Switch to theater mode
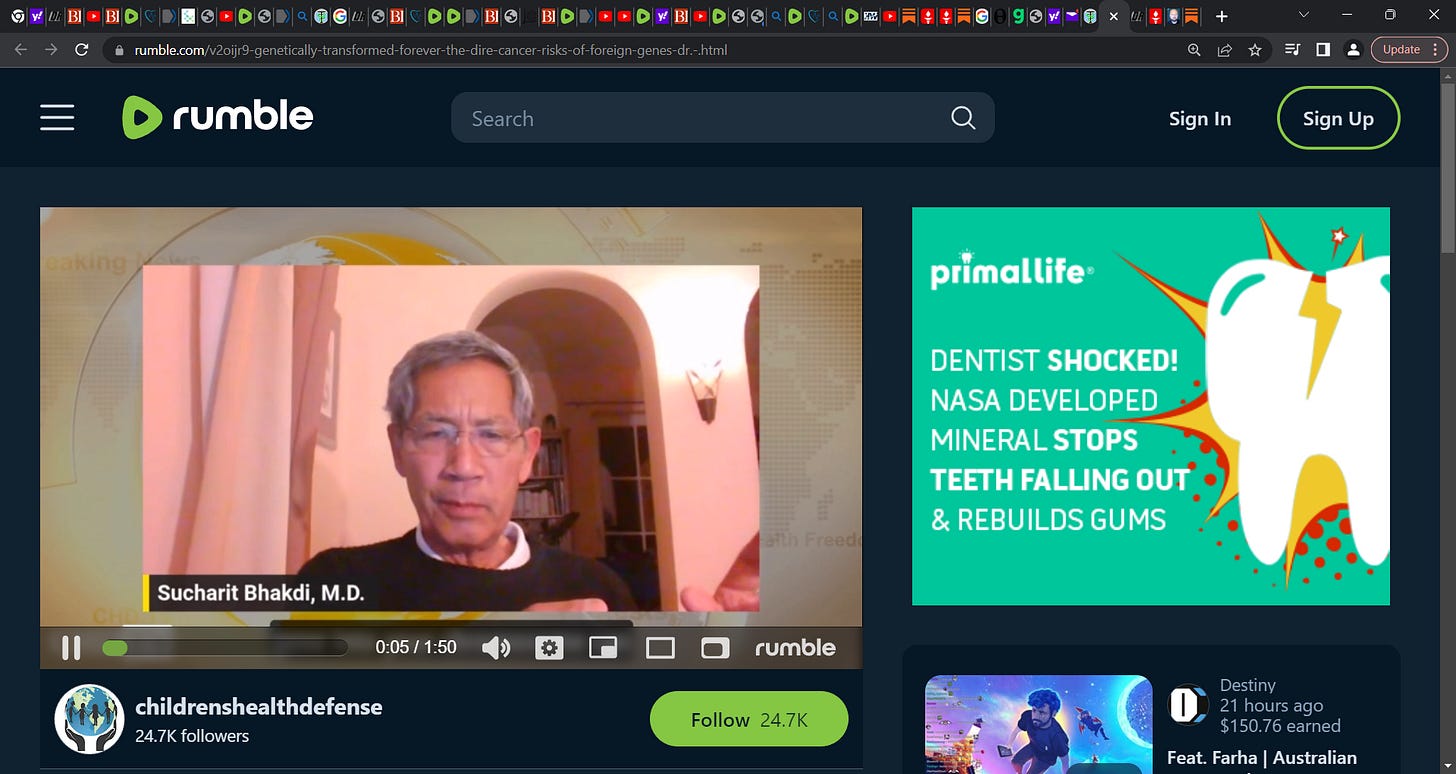 [660, 648]
